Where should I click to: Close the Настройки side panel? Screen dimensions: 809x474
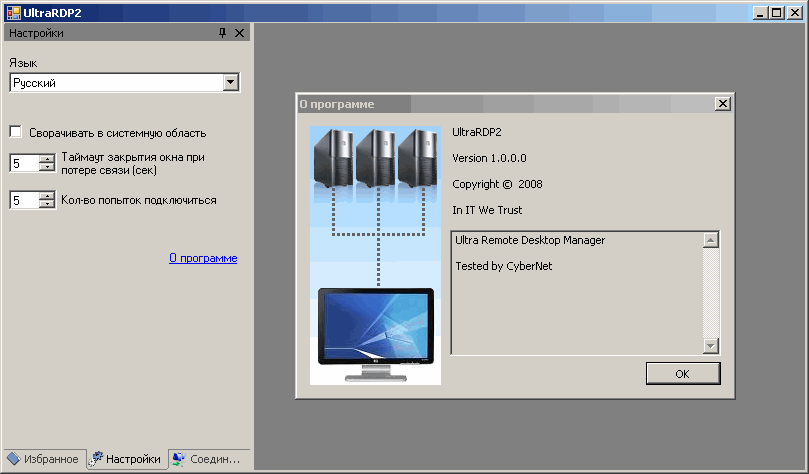(239, 33)
